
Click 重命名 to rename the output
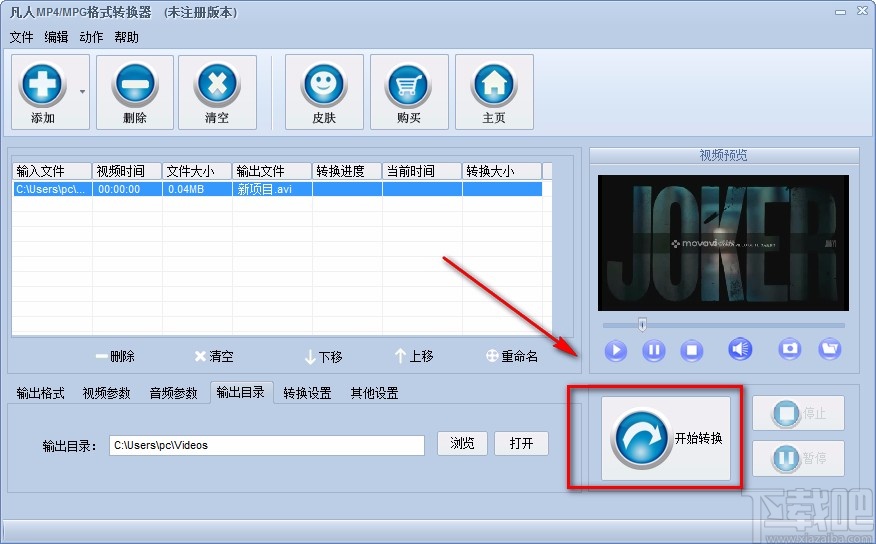click(512, 356)
